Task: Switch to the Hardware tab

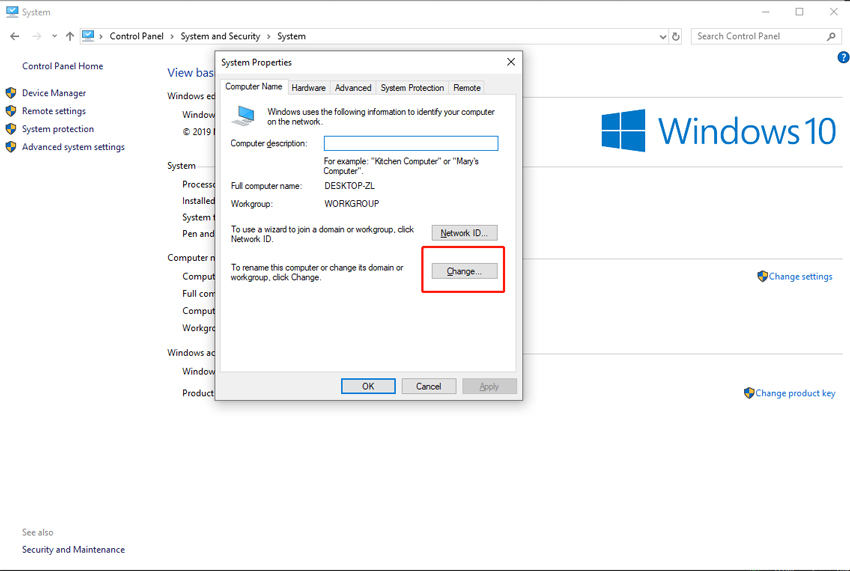Action: (x=308, y=87)
